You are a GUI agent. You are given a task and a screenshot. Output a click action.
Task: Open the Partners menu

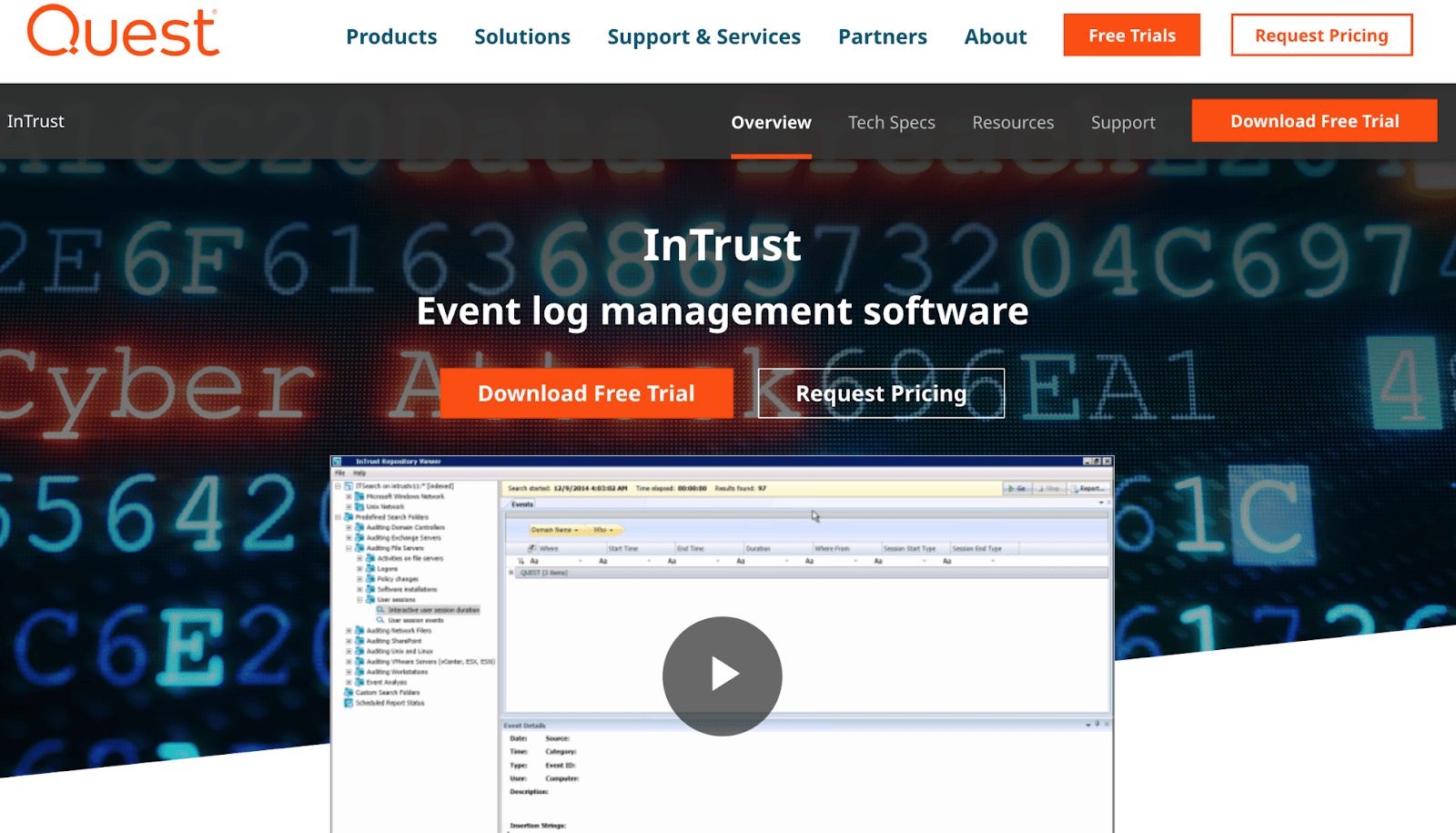click(x=883, y=36)
